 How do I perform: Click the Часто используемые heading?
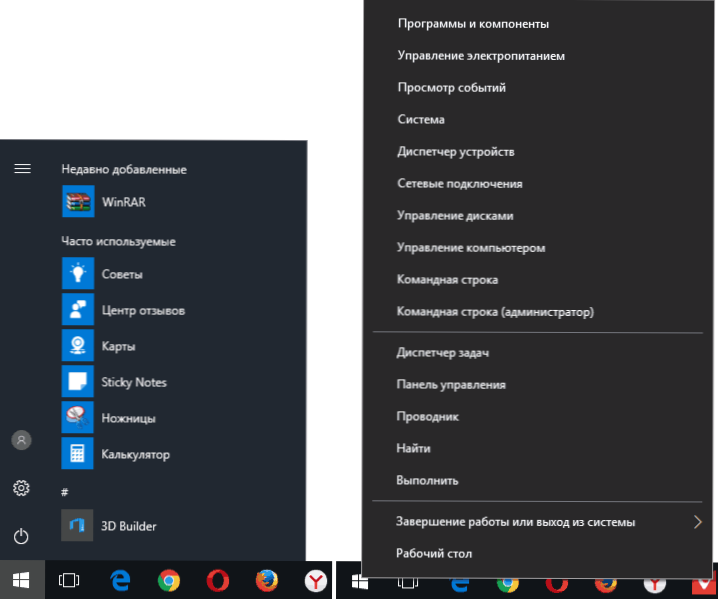119,241
